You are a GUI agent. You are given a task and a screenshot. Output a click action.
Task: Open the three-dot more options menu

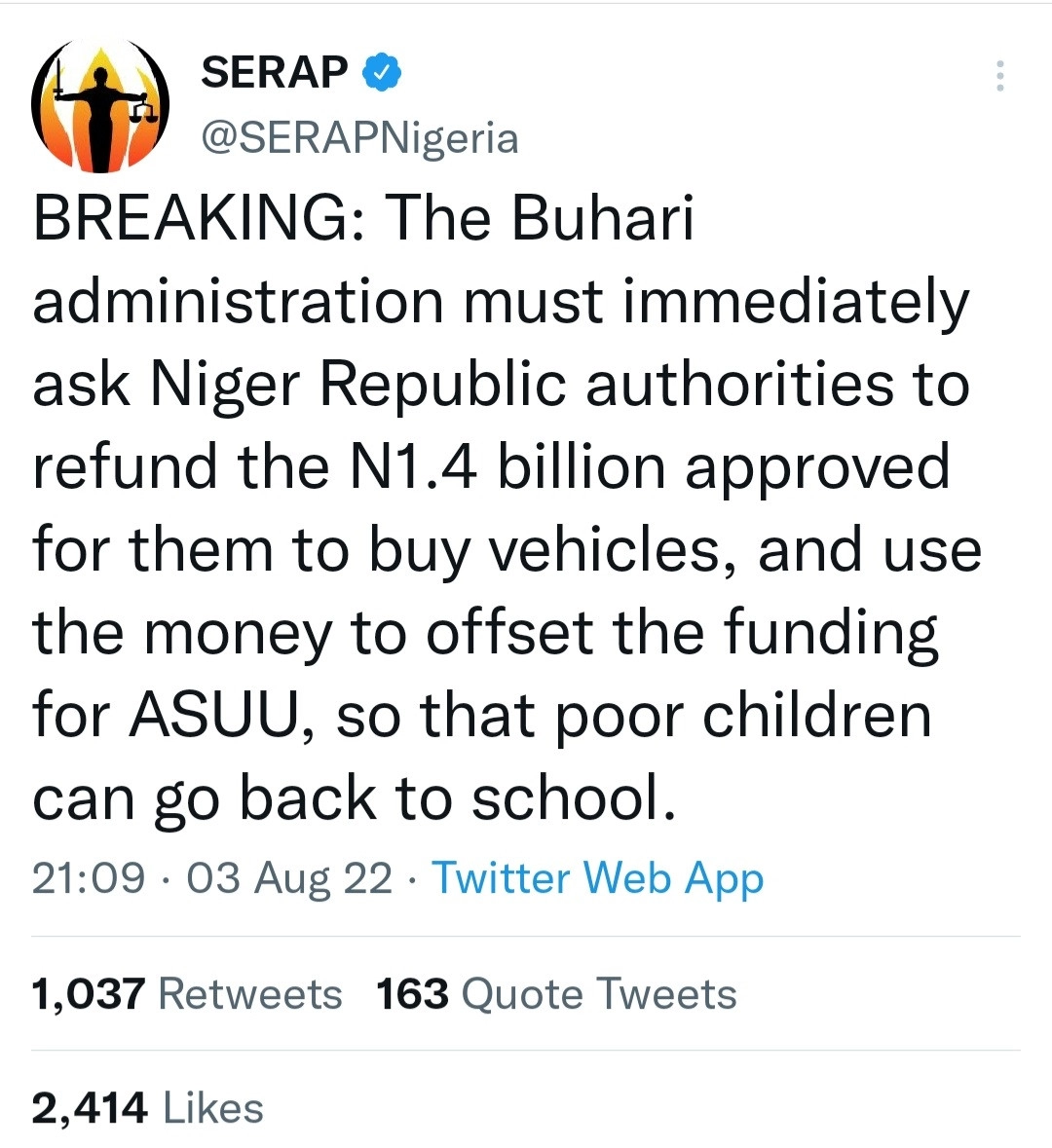point(999,76)
